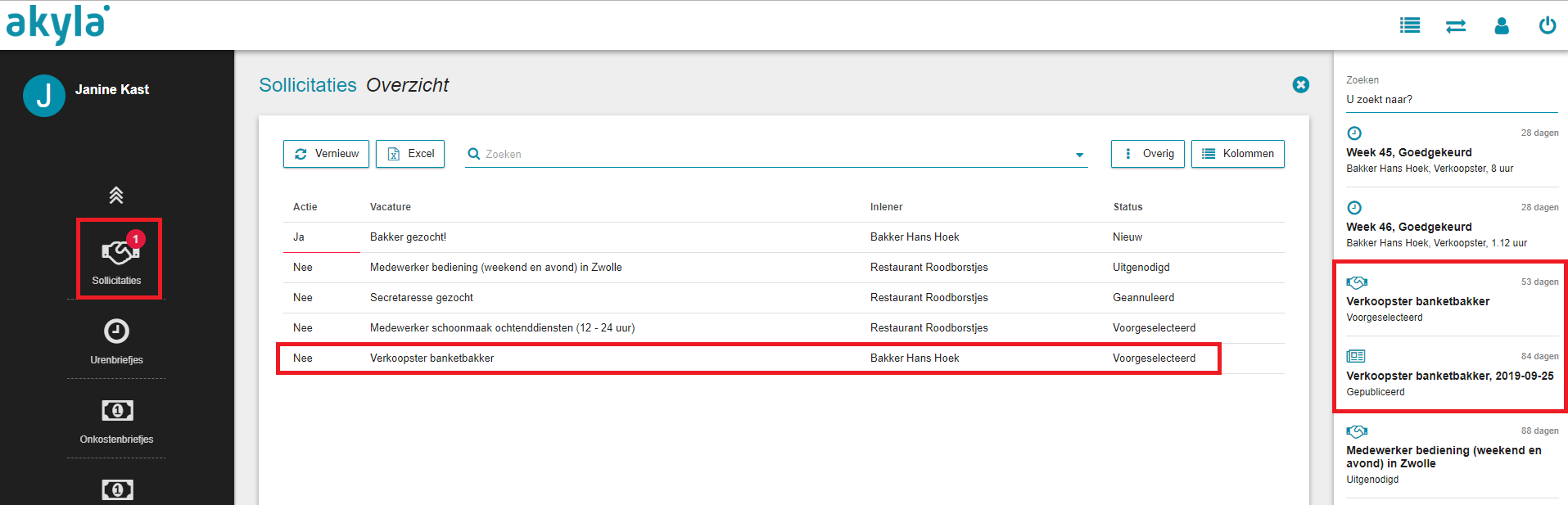The width and height of the screenshot is (1568, 505).
Task: Click the Sollicitaties breadcrumb title
Action: pos(308,85)
